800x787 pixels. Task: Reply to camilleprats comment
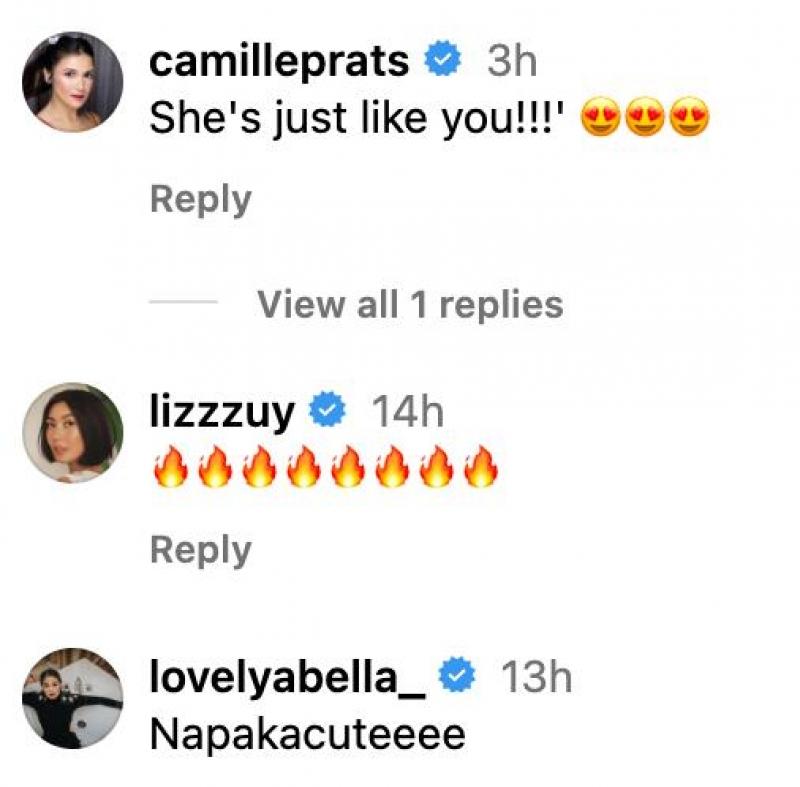pos(201,201)
